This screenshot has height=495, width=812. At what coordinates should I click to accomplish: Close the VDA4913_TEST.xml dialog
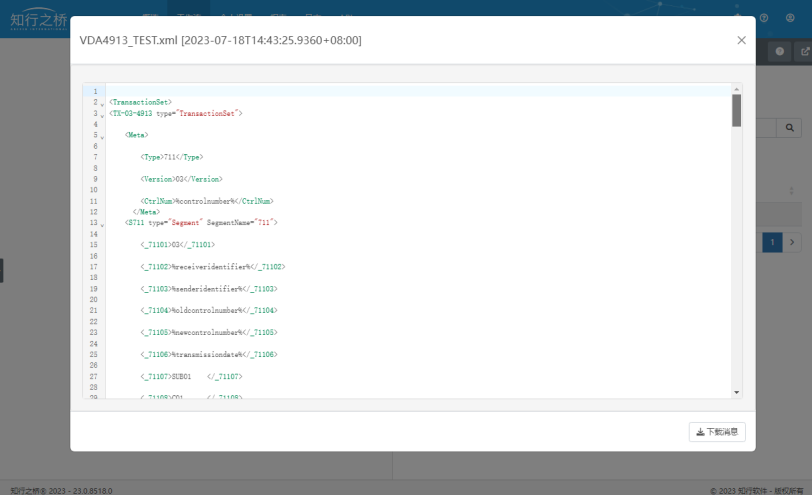[741, 40]
